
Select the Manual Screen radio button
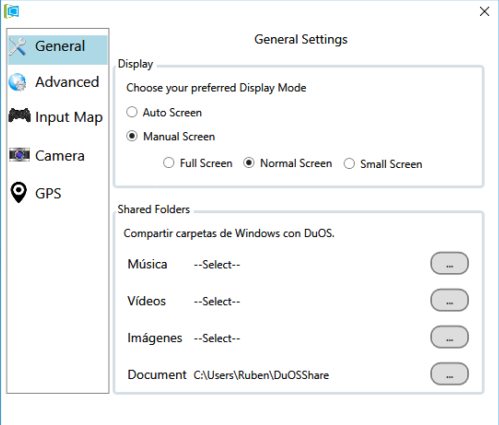pyautogui.click(x=132, y=136)
